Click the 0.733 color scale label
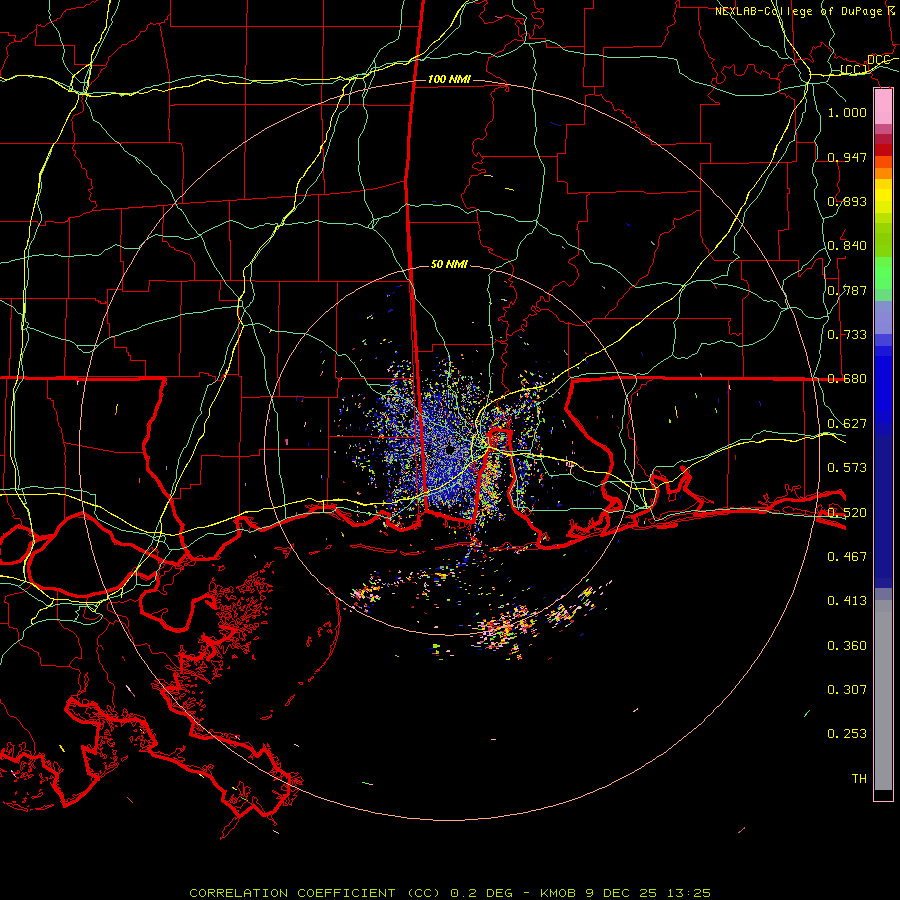Image resolution: width=900 pixels, height=900 pixels. pyautogui.click(x=847, y=335)
